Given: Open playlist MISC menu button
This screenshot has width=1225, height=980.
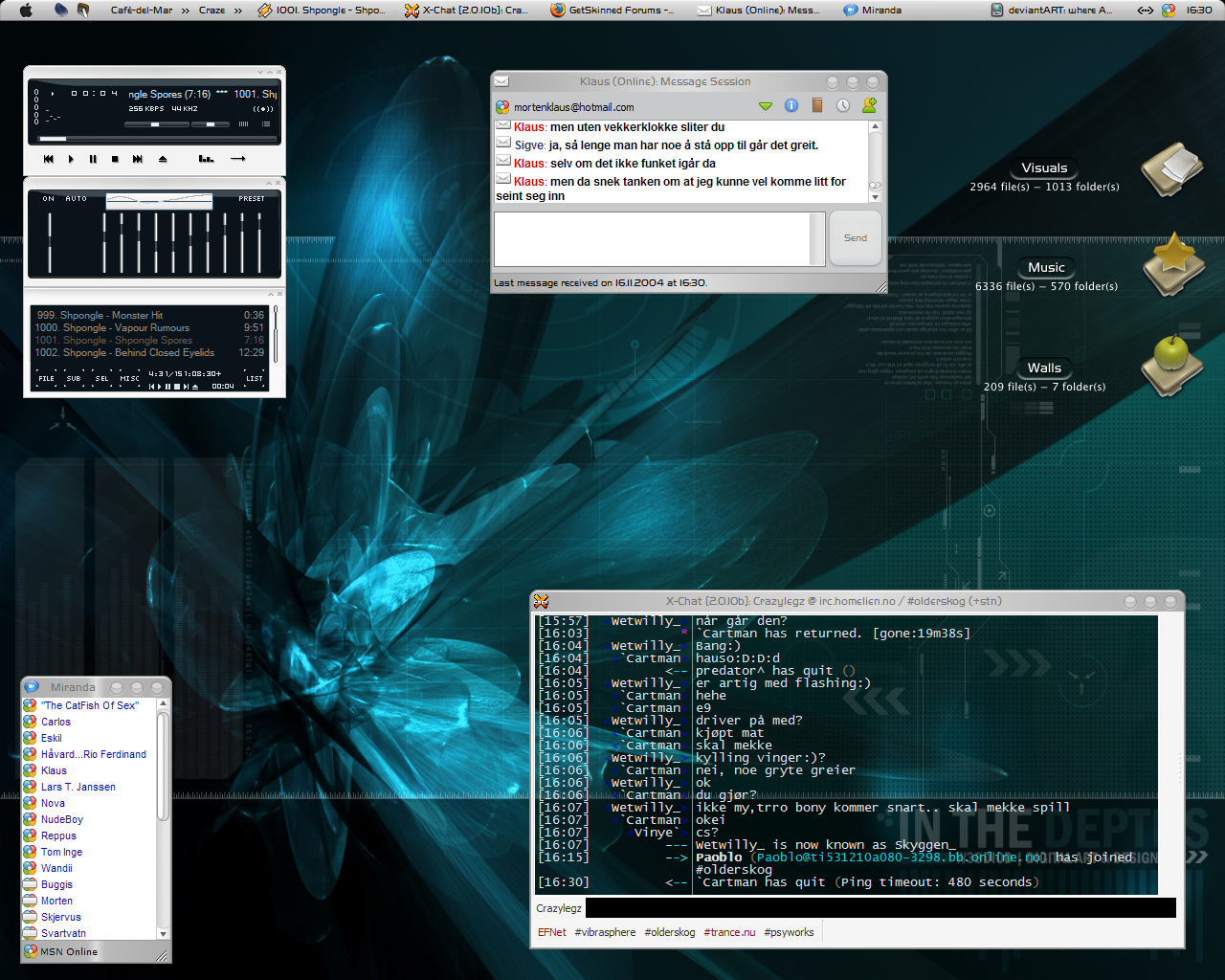Looking at the screenshot, I should [x=129, y=379].
